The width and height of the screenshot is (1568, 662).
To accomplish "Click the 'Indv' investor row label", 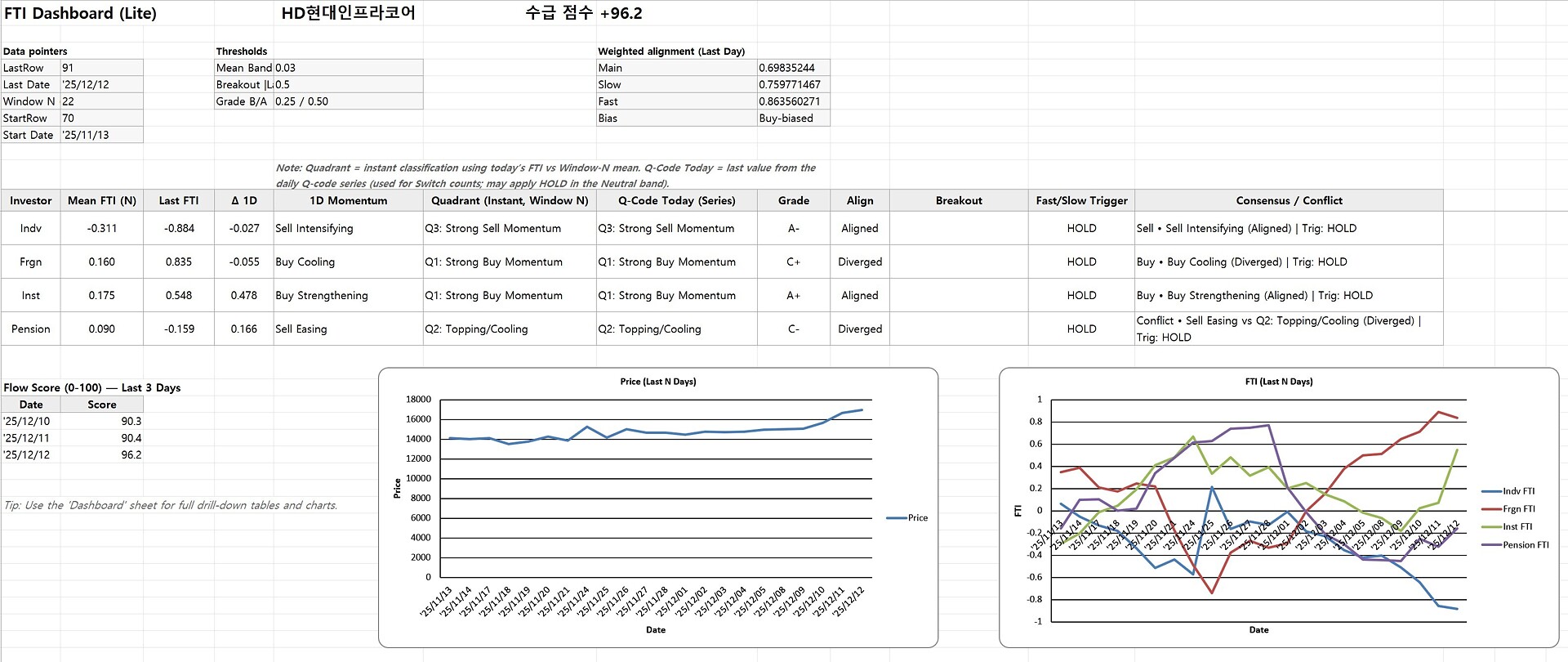I will click(x=30, y=229).
